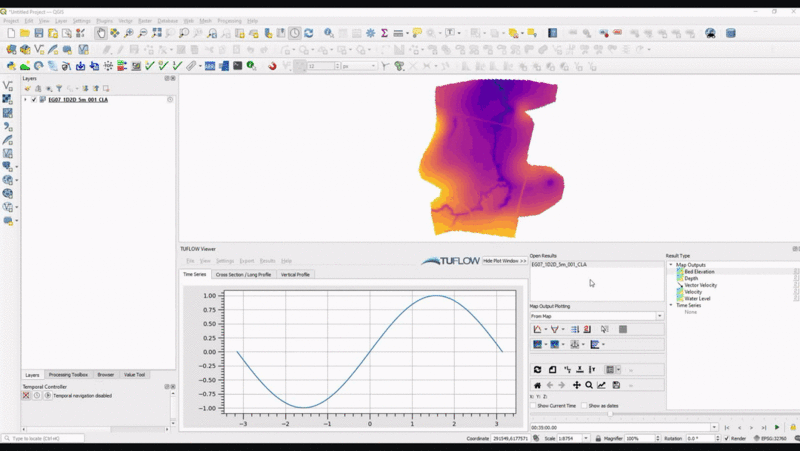The image size is (800, 451).
Task: Toggle the Render checkbox in status bar
Action: pyautogui.click(x=726, y=438)
